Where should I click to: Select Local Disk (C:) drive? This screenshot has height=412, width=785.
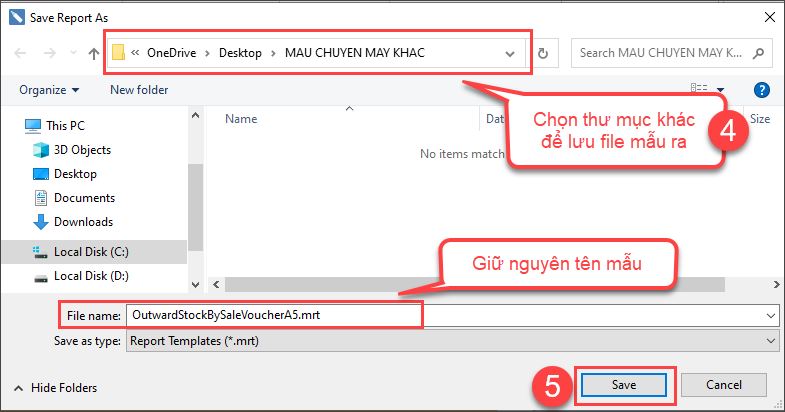[x=91, y=251]
